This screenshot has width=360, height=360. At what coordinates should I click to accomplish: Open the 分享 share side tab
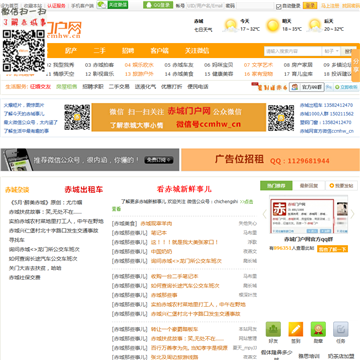tap(356, 65)
